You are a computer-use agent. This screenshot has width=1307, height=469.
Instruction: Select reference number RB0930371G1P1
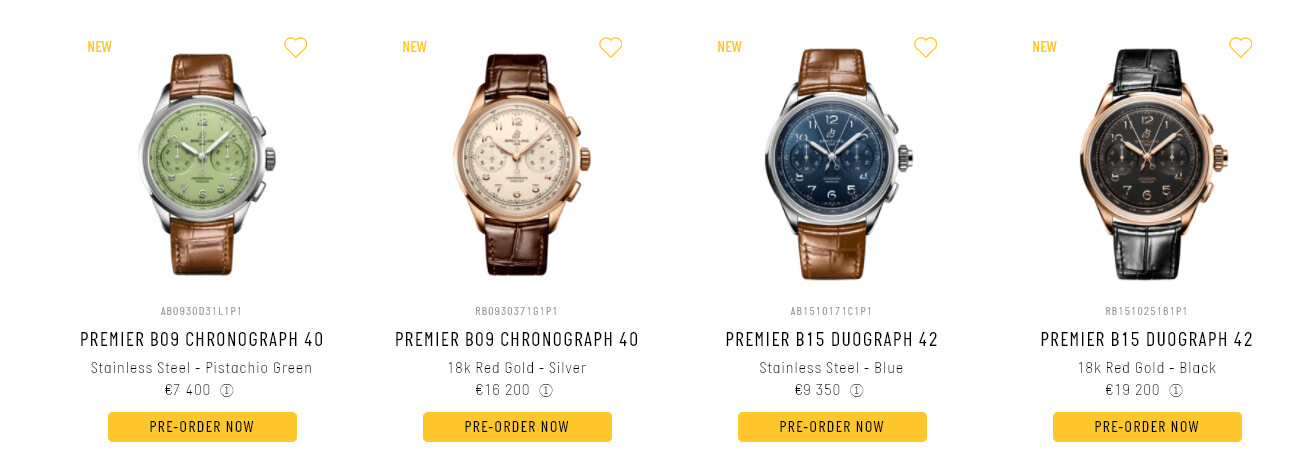(x=517, y=312)
